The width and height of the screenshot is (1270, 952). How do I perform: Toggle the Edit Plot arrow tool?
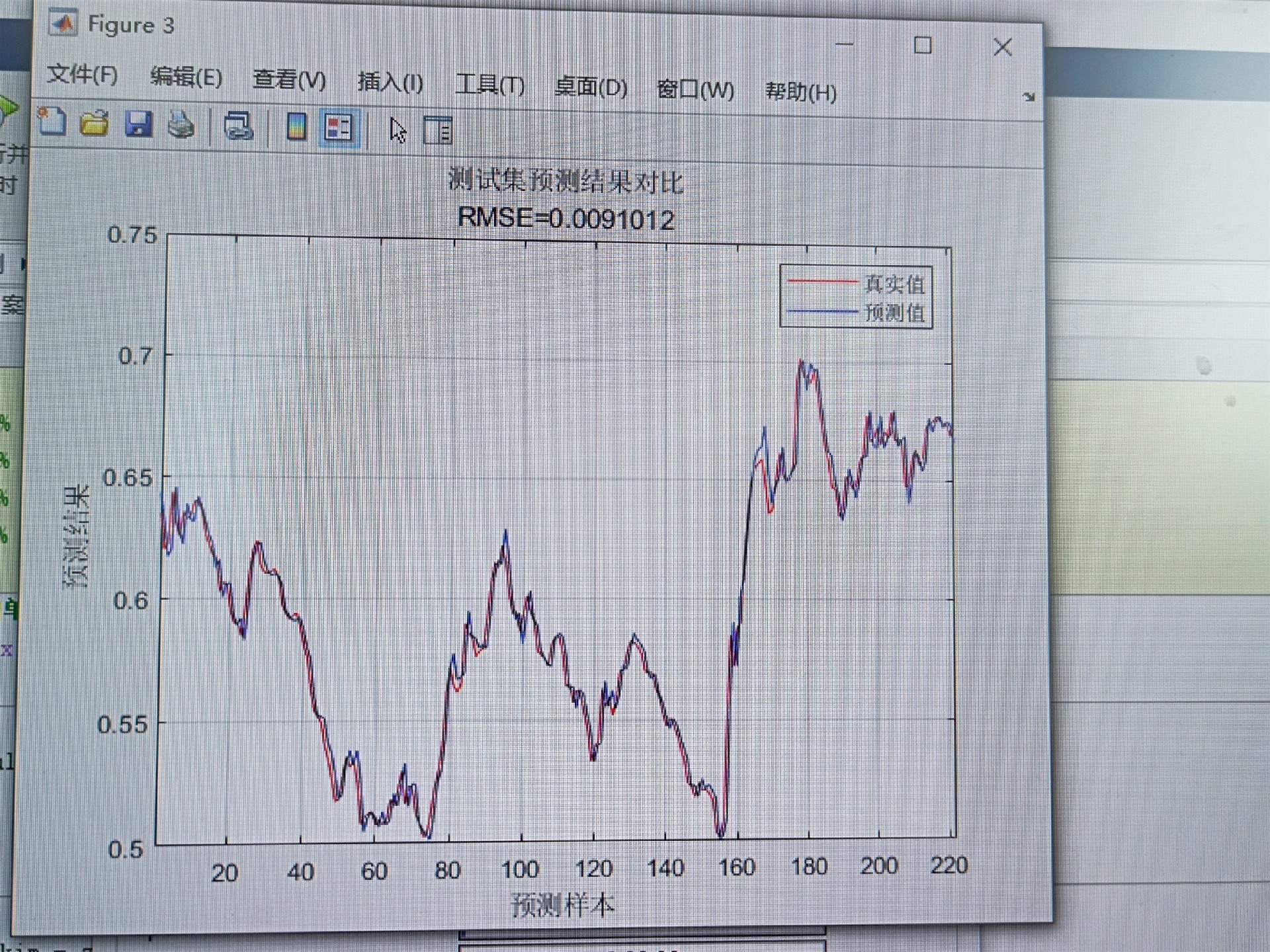pyautogui.click(x=398, y=130)
